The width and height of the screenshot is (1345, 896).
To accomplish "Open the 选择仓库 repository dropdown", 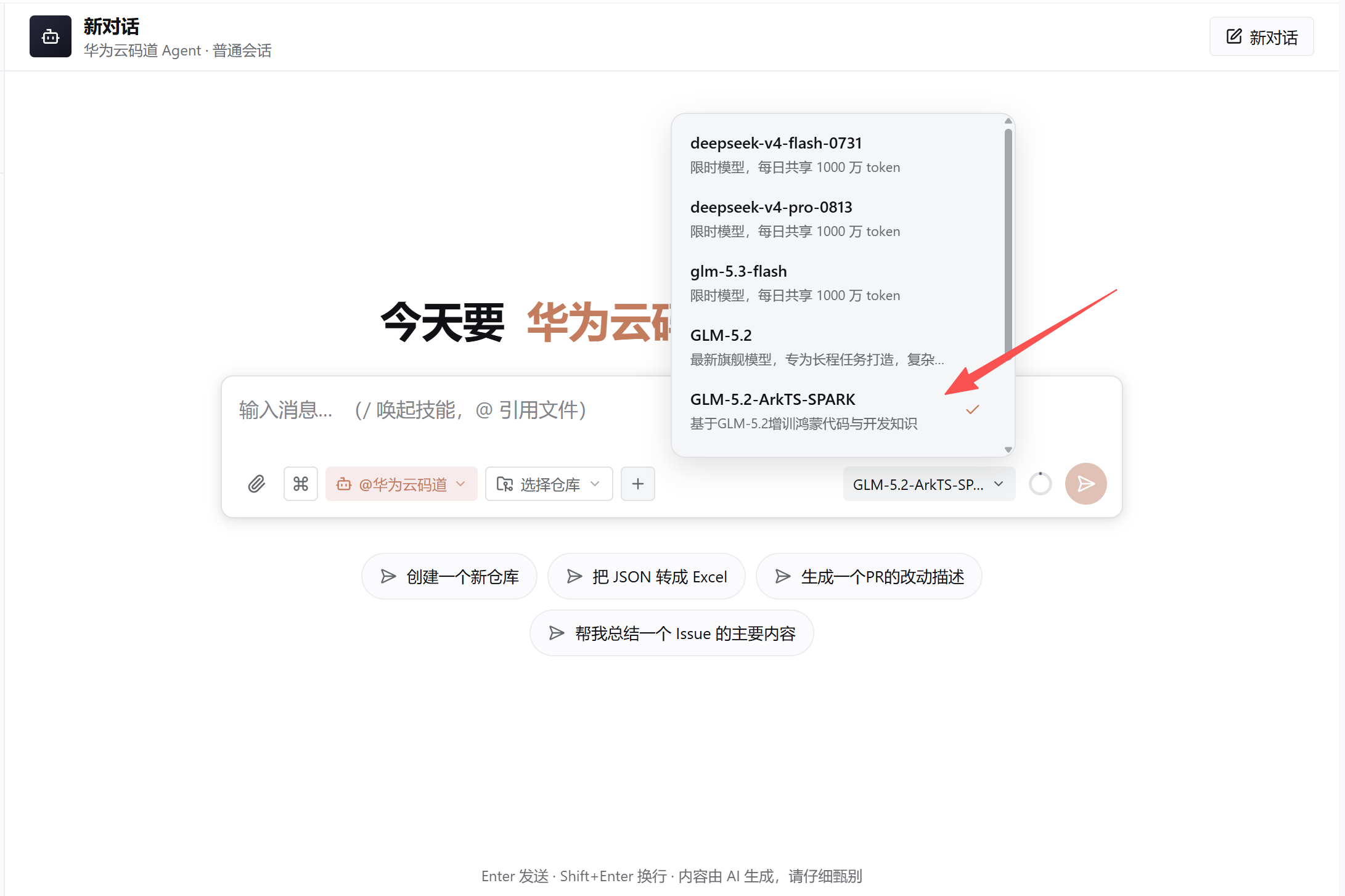I will click(549, 484).
